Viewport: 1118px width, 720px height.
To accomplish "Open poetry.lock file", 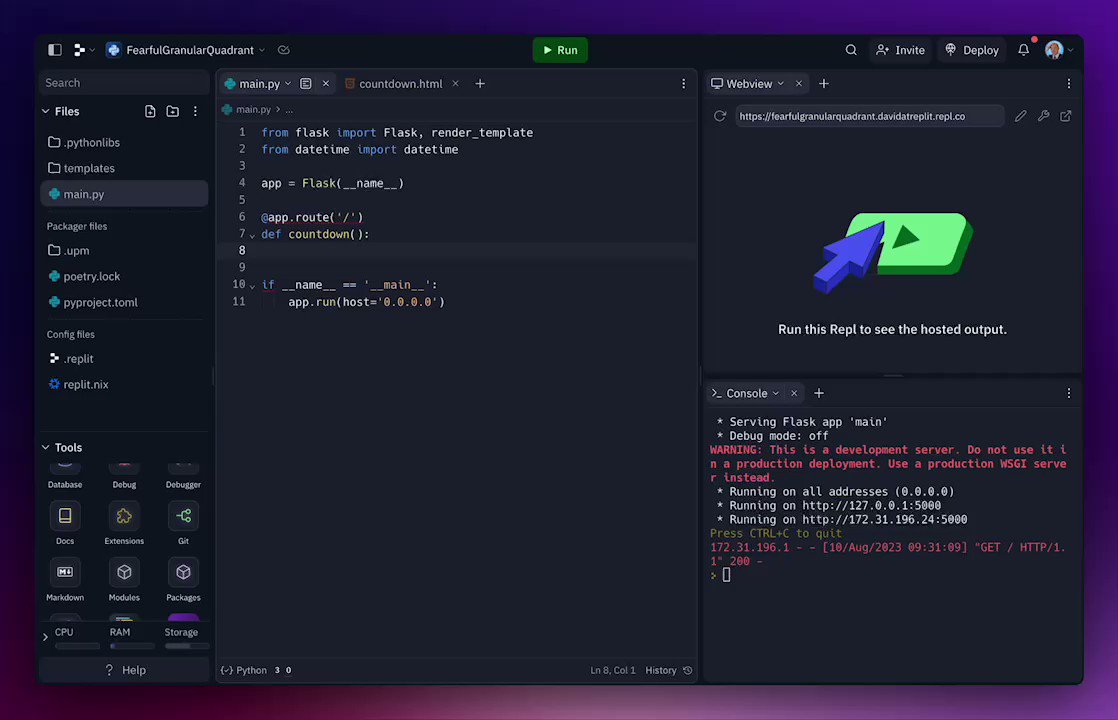I will click(125, 277).
